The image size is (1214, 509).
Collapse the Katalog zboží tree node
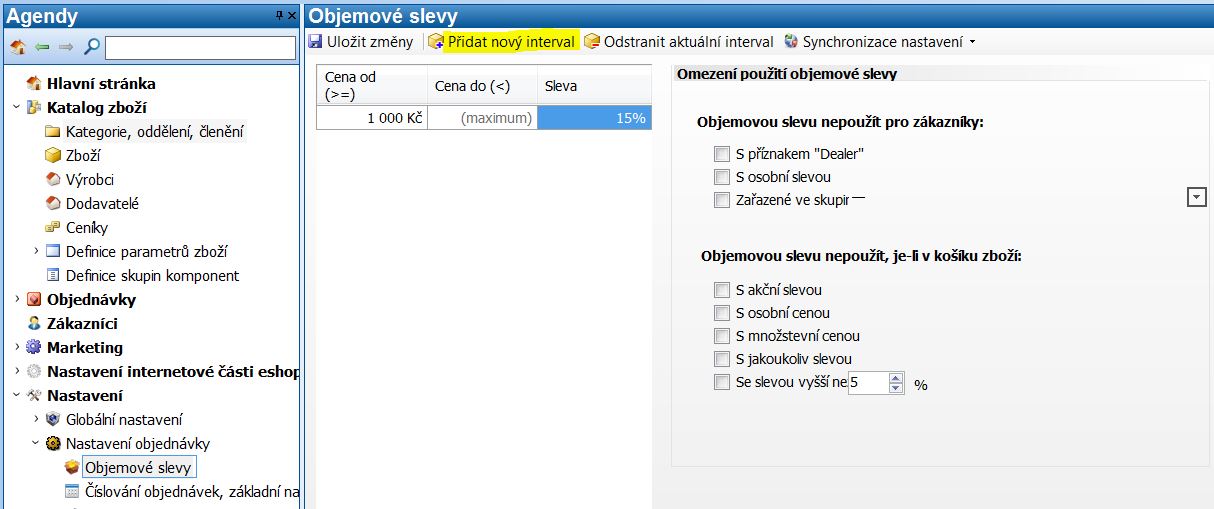(x=17, y=108)
